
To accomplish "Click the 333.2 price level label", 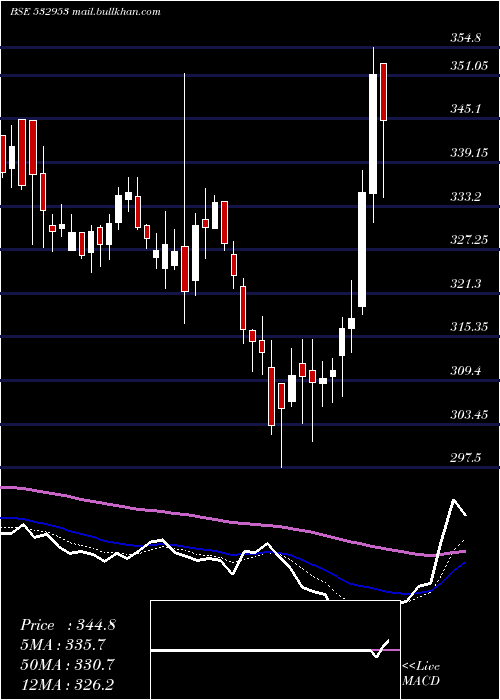I will [465, 196].
